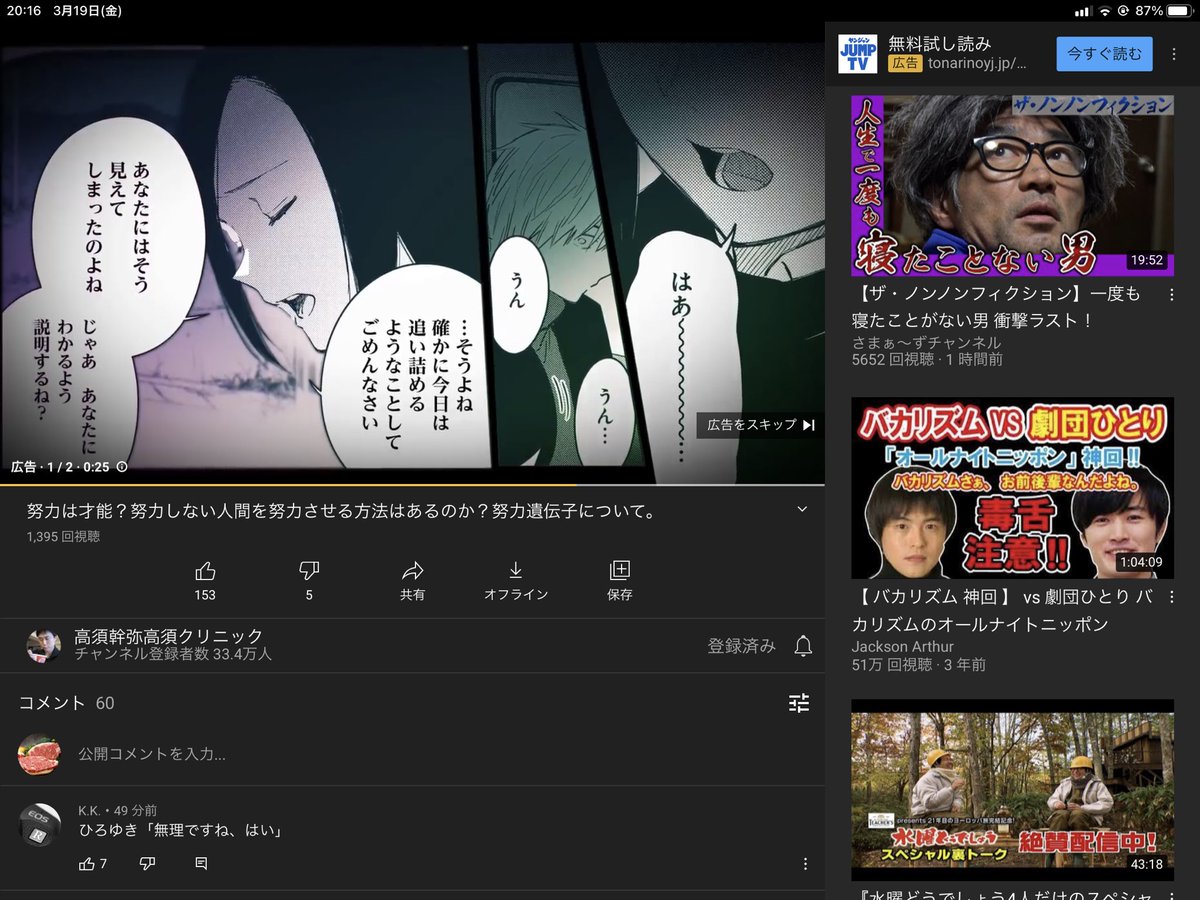Screen dimensions: 1200x900
Task: Tap the notification bell for the channel
Action: 803,647
